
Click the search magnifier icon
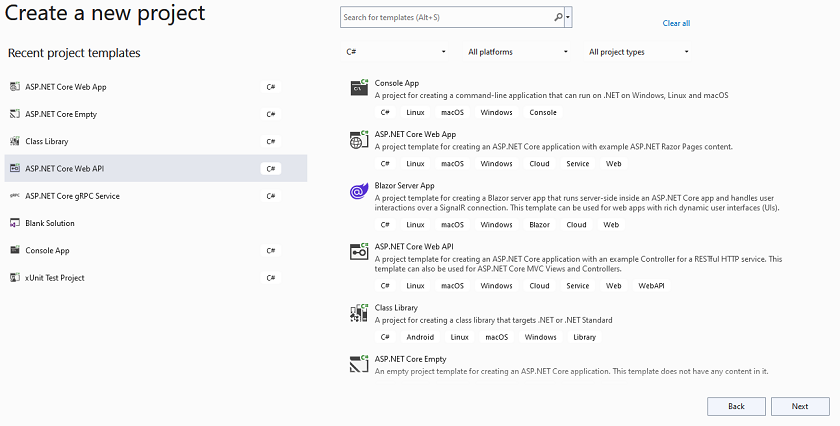pos(558,17)
